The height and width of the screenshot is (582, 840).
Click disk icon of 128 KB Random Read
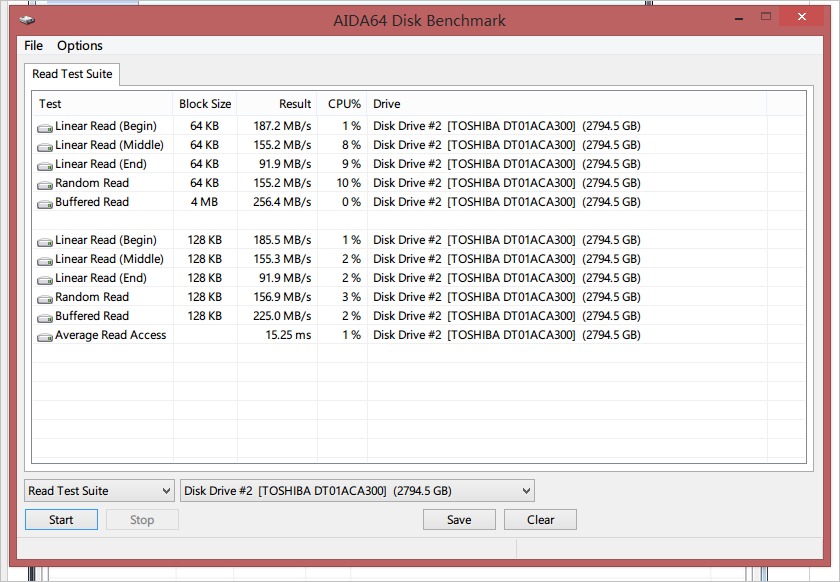coord(44,299)
